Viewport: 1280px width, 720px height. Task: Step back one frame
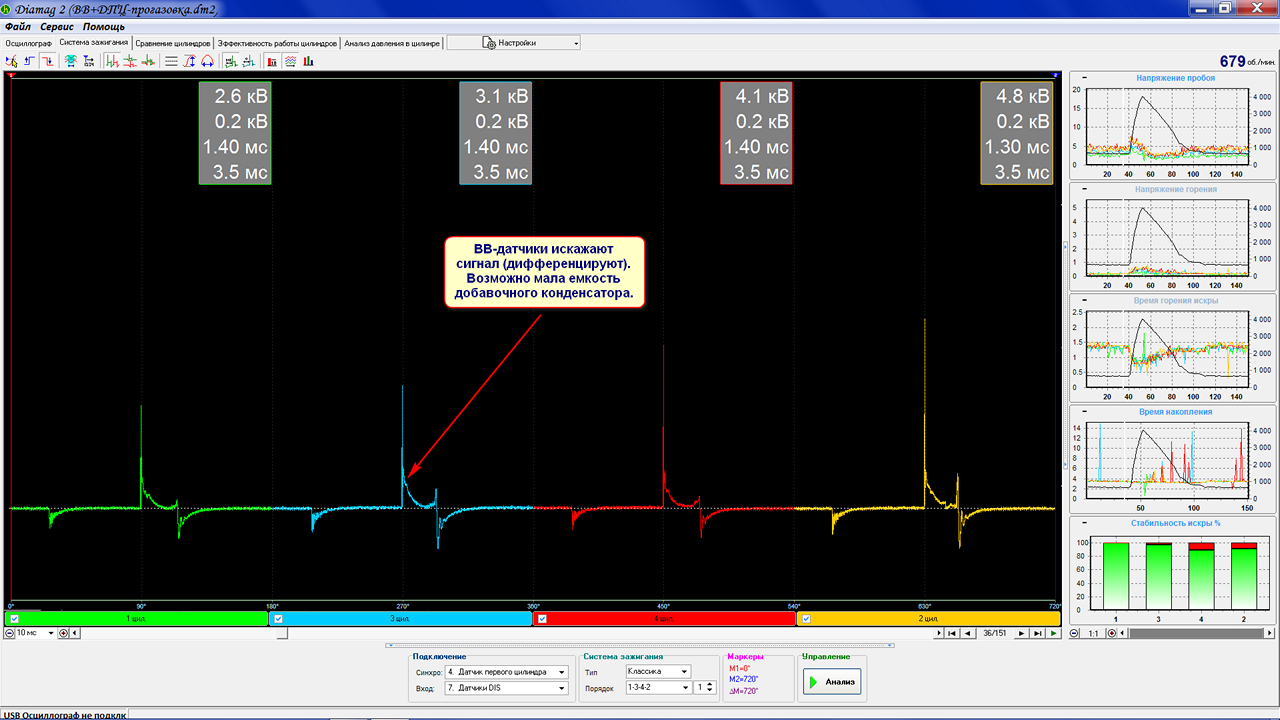tap(968, 633)
